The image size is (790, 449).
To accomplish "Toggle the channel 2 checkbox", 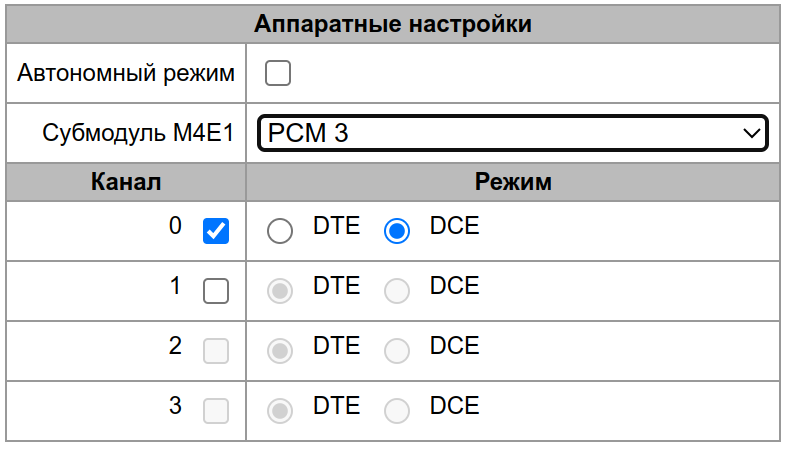I will coord(215,351).
